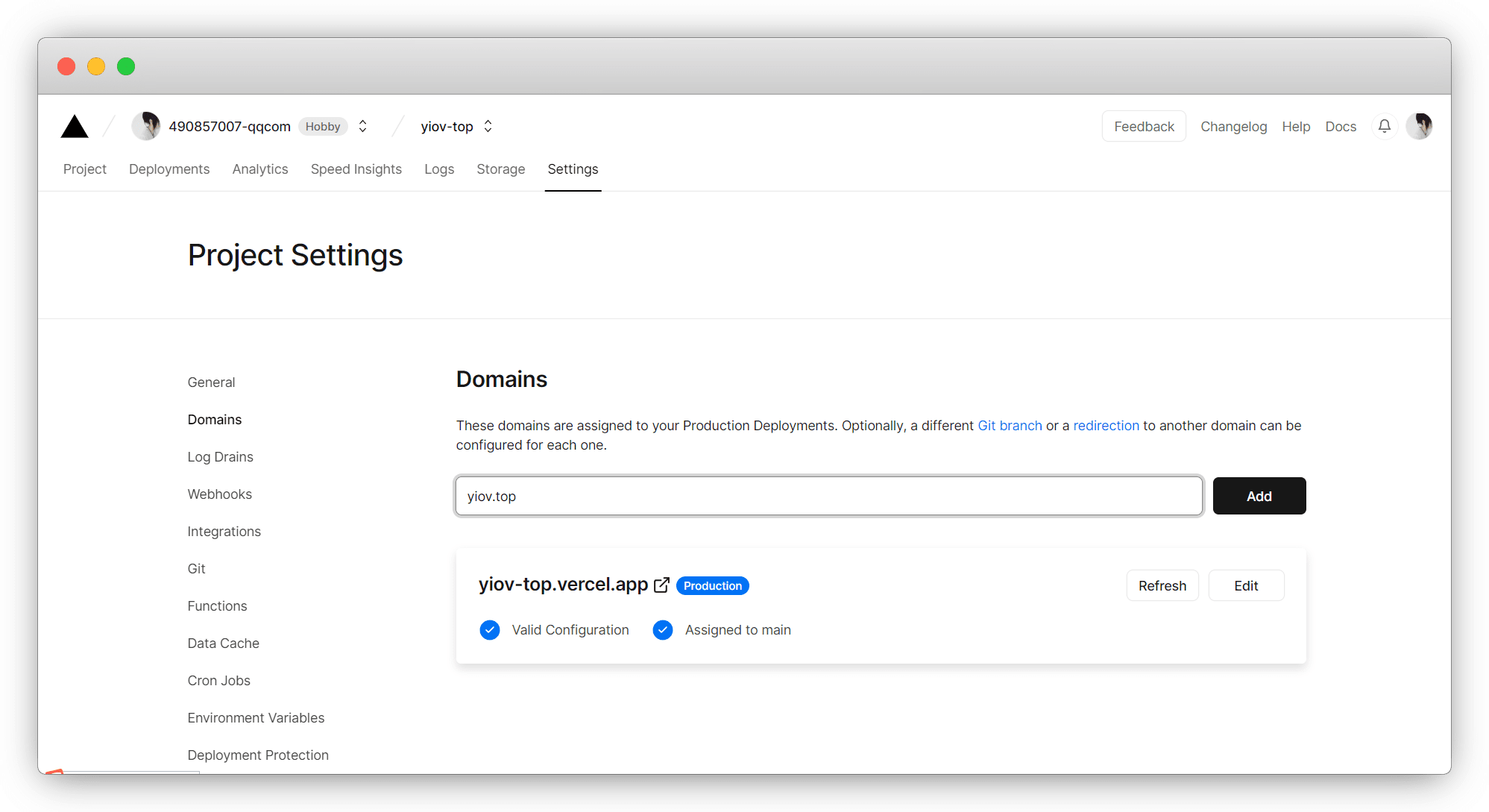Edit the yiov-top.vercel.app domain
This screenshot has width=1489, height=812.
[x=1245, y=586]
